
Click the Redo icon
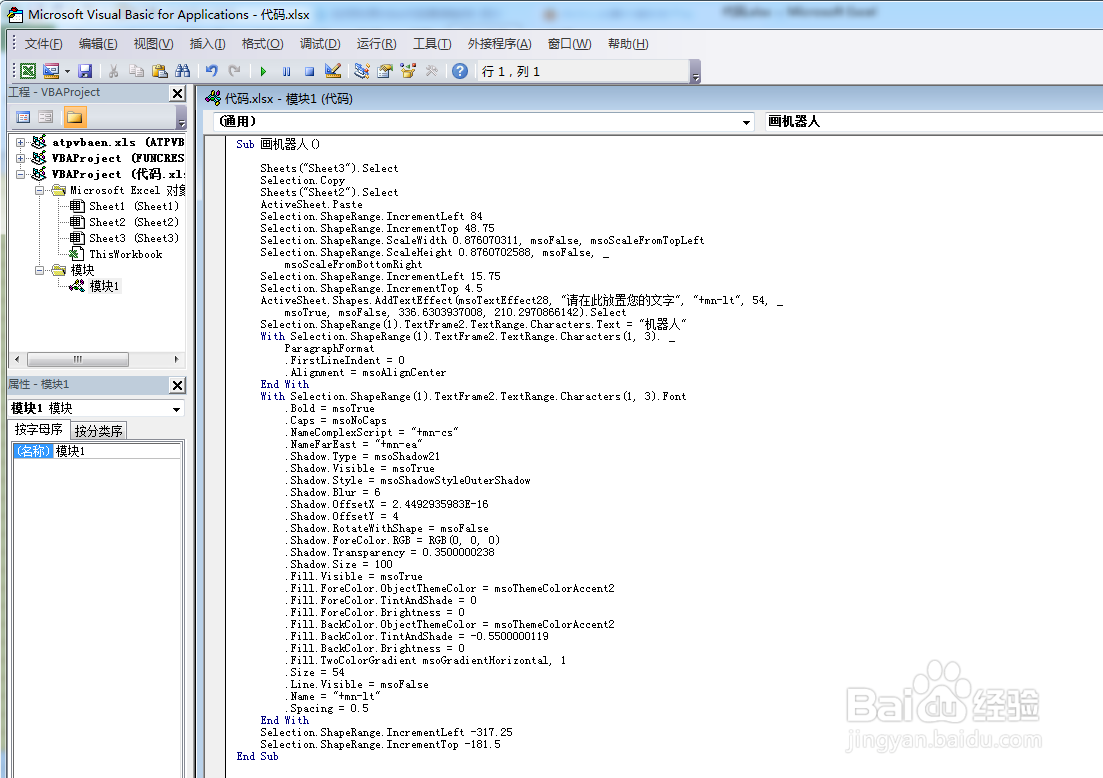pos(235,71)
